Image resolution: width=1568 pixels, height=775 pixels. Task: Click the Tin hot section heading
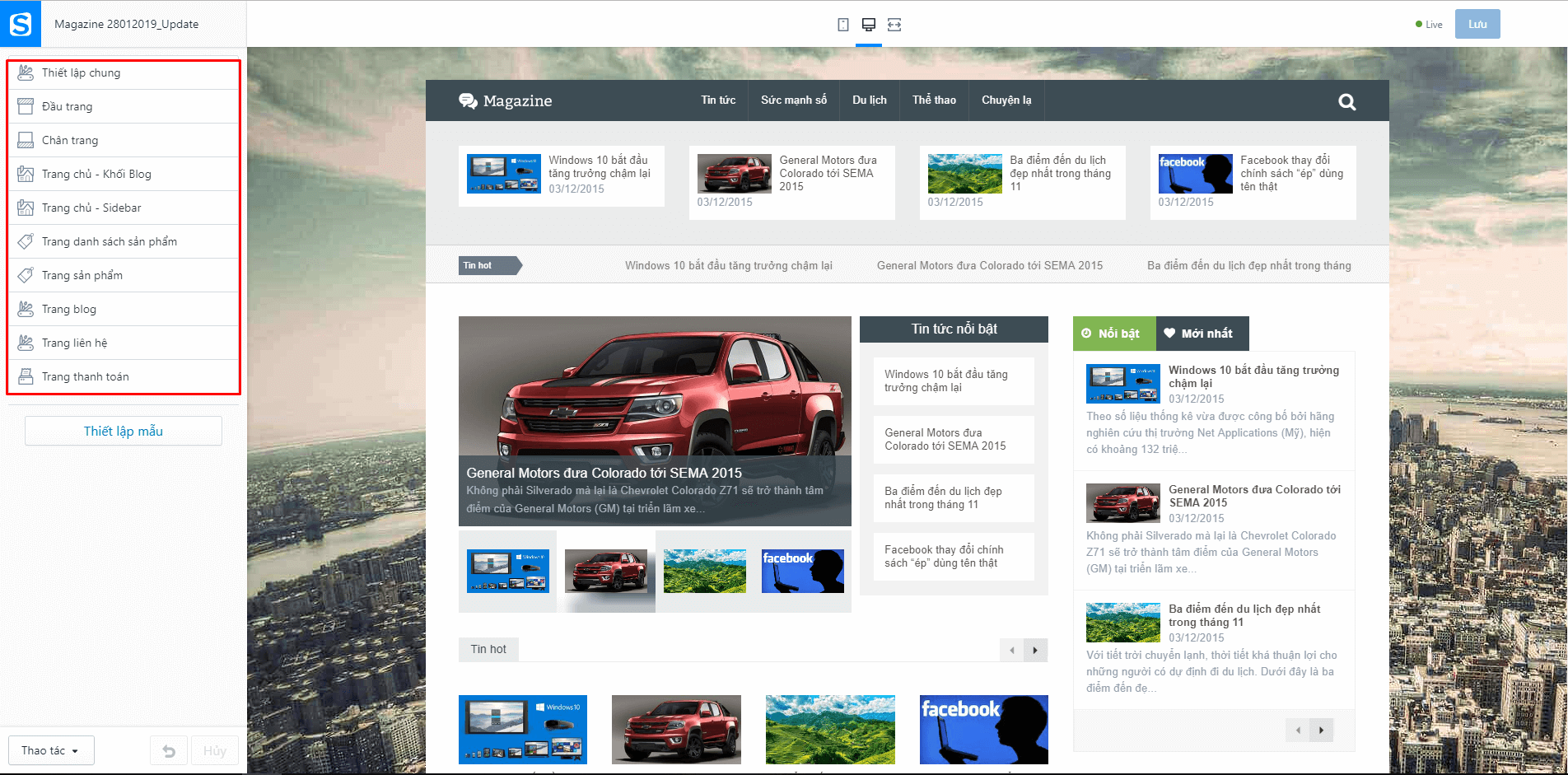pos(488,649)
